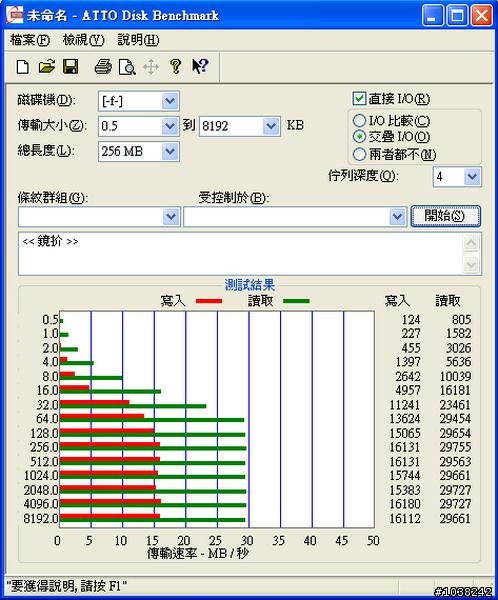Click the New document toolbar icon

click(x=23, y=67)
